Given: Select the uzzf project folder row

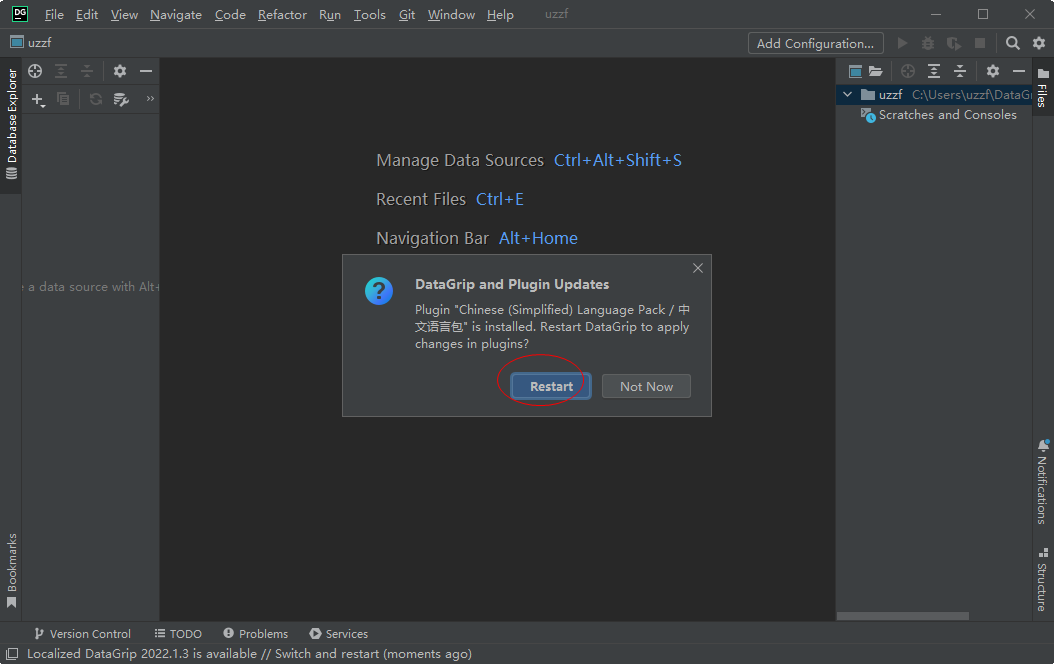Looking at the screenshot, I should tap(934, 95).
